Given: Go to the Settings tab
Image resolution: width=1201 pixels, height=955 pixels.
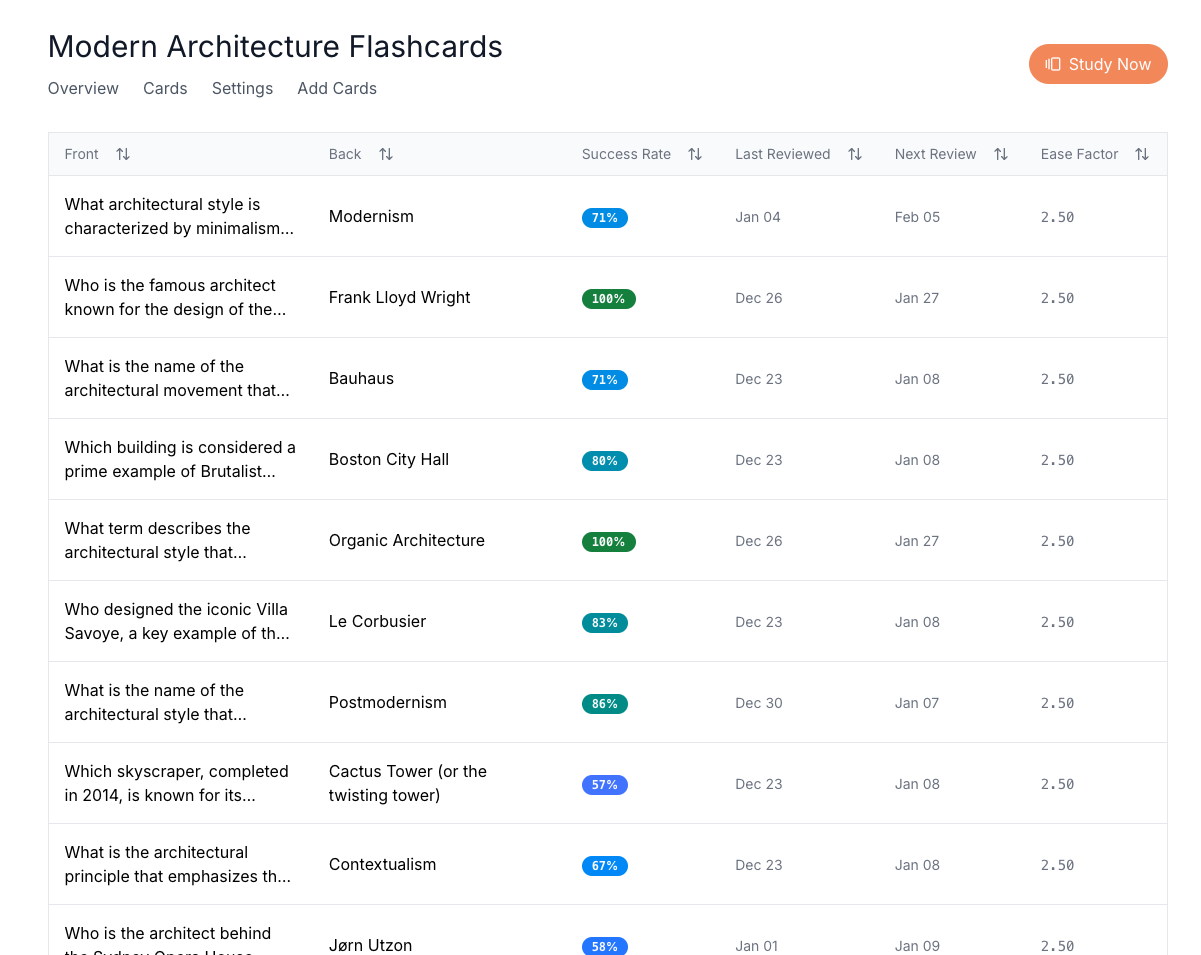Looking at the screenshot, I should coord(242,88).
